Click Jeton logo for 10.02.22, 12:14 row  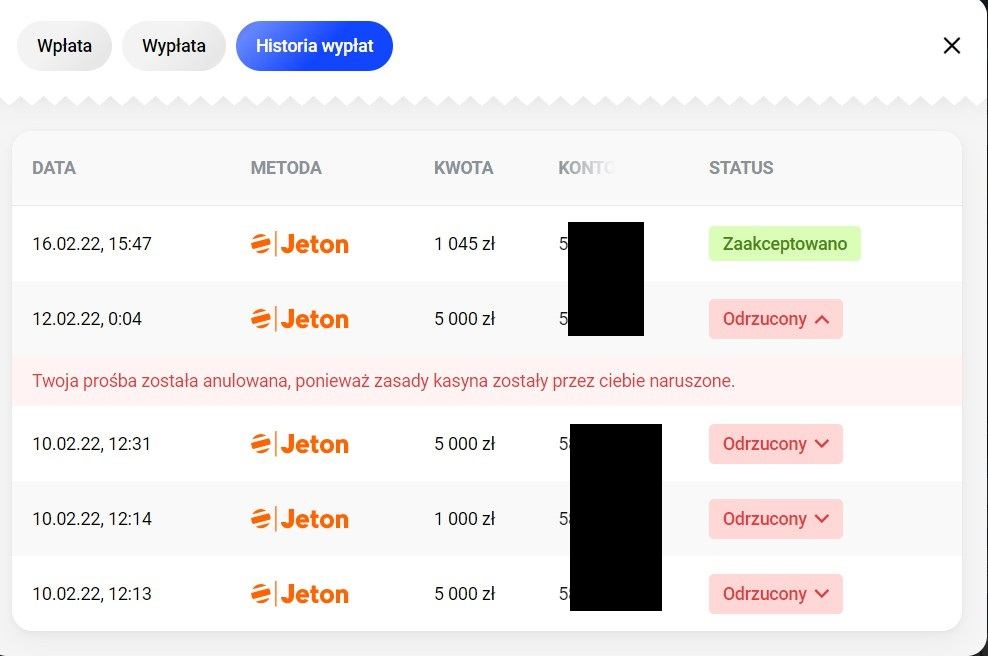pyautogui.click(x=299, y=519)
